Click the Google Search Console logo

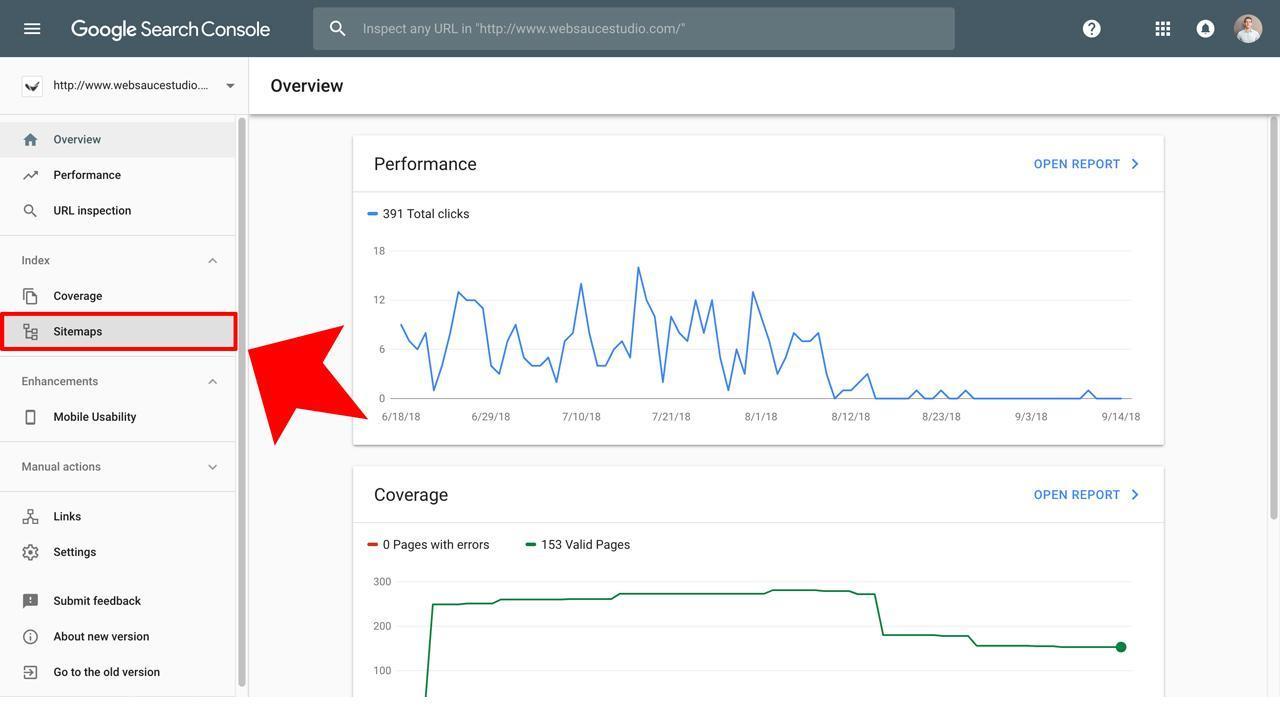[170, 29]
